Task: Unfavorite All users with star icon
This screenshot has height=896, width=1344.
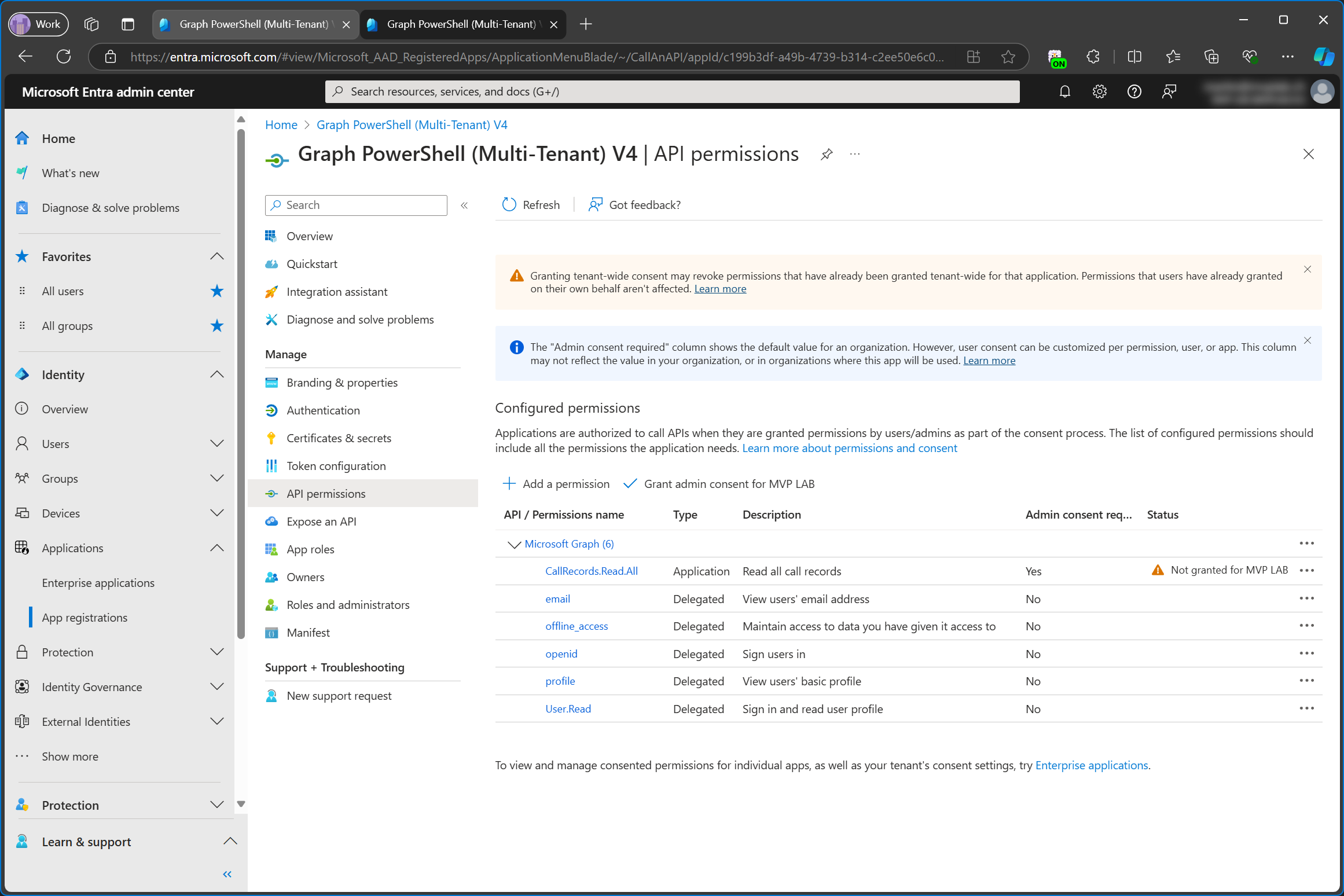Action: tap(216, 291)
